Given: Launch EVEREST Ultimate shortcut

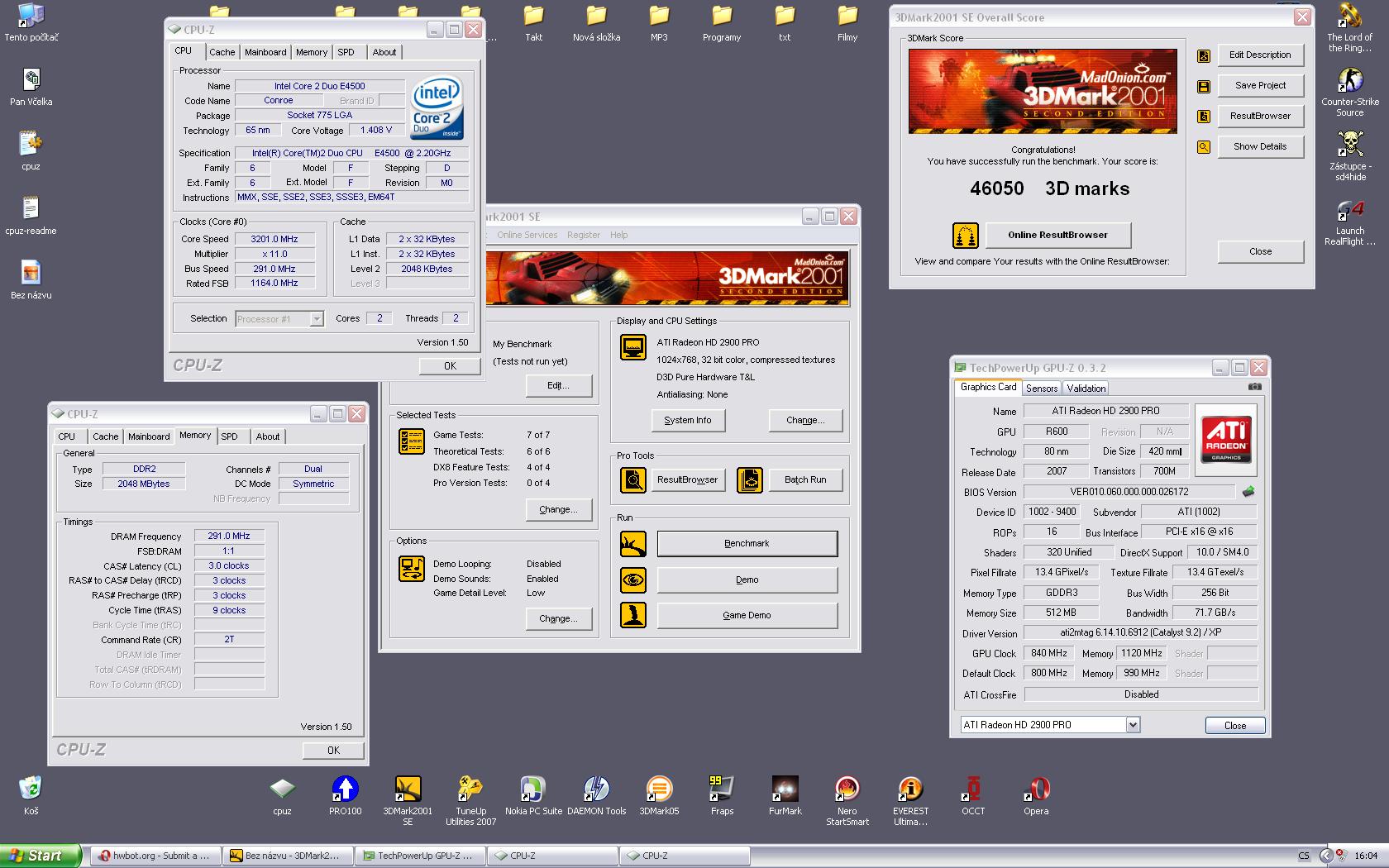Looking at the screenshot, I should click(910, 800).
